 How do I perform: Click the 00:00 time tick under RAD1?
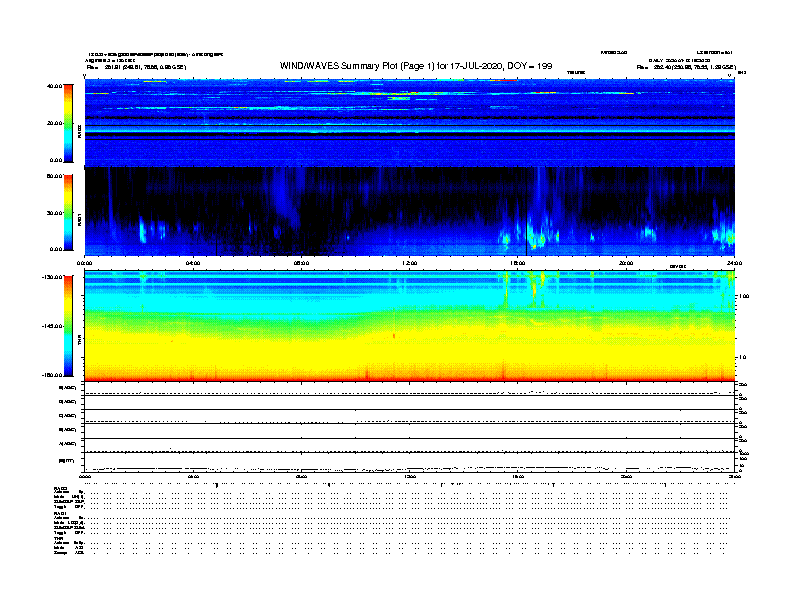pos(84,263)
